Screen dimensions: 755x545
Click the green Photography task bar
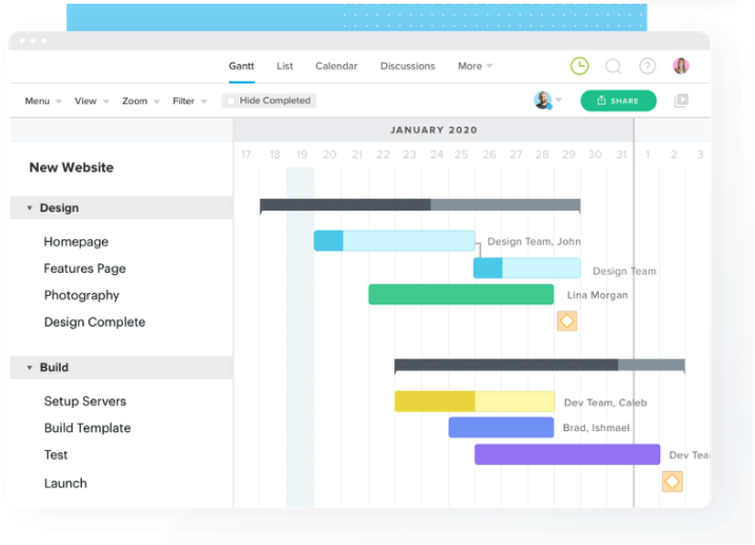461,294
